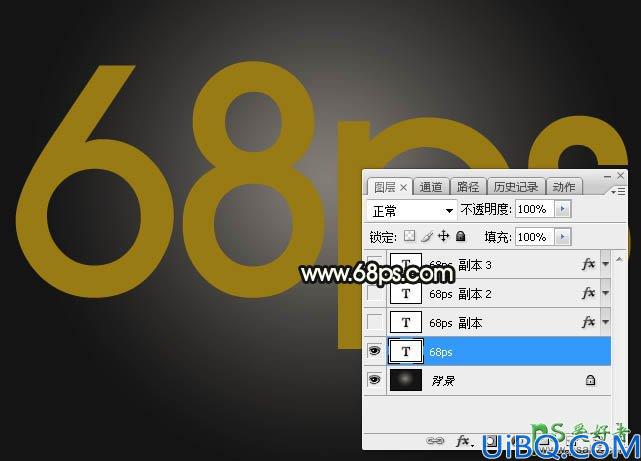The image size is (641, 461).
Task: Expand effects arrow on 68ps 副本 2 layer
Action: click(x=605, y=293)
